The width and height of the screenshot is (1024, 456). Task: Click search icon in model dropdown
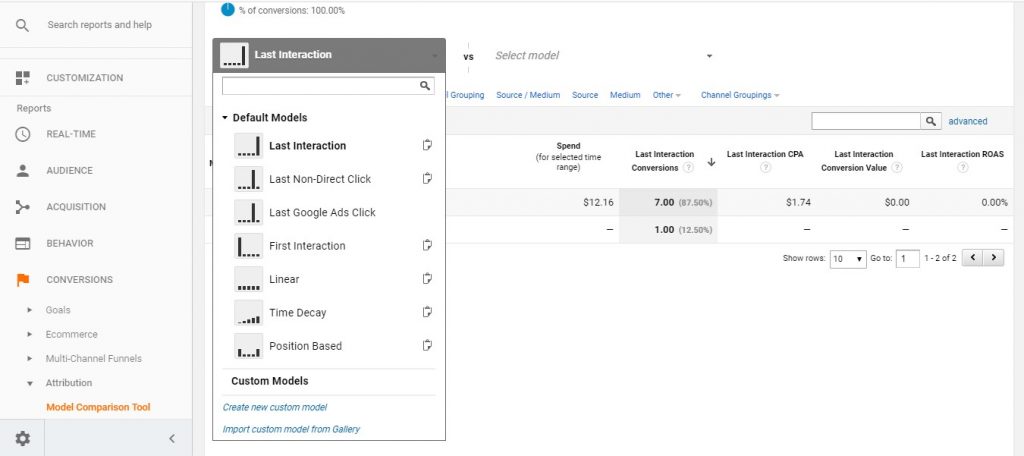point(425,86)
